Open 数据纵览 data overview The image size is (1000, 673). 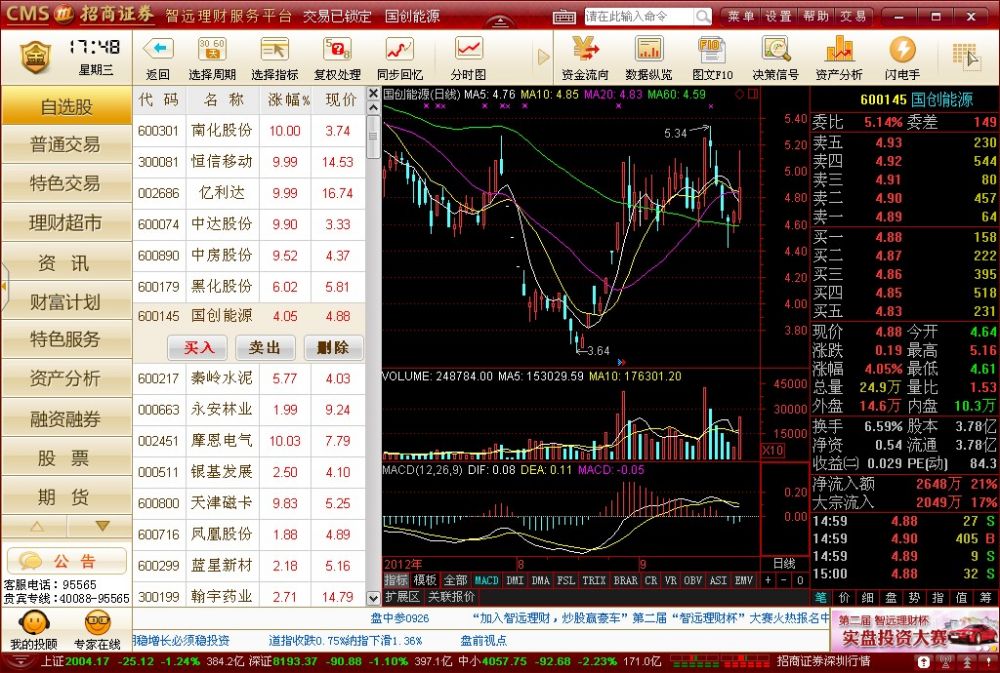[649, 58]
